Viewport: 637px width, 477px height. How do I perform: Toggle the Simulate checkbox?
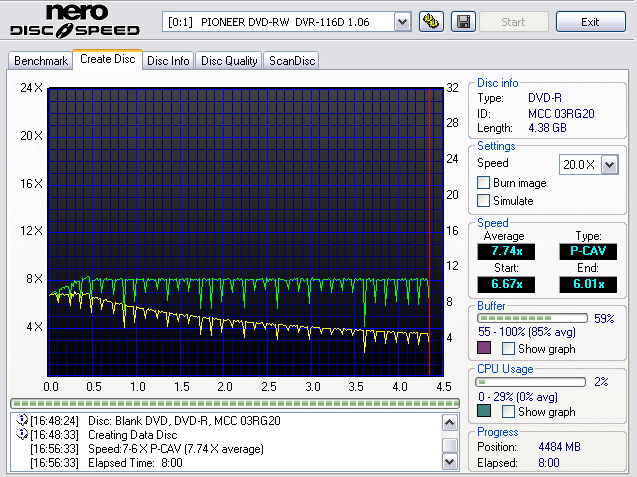pyautogui.click(x=484, y=201)
